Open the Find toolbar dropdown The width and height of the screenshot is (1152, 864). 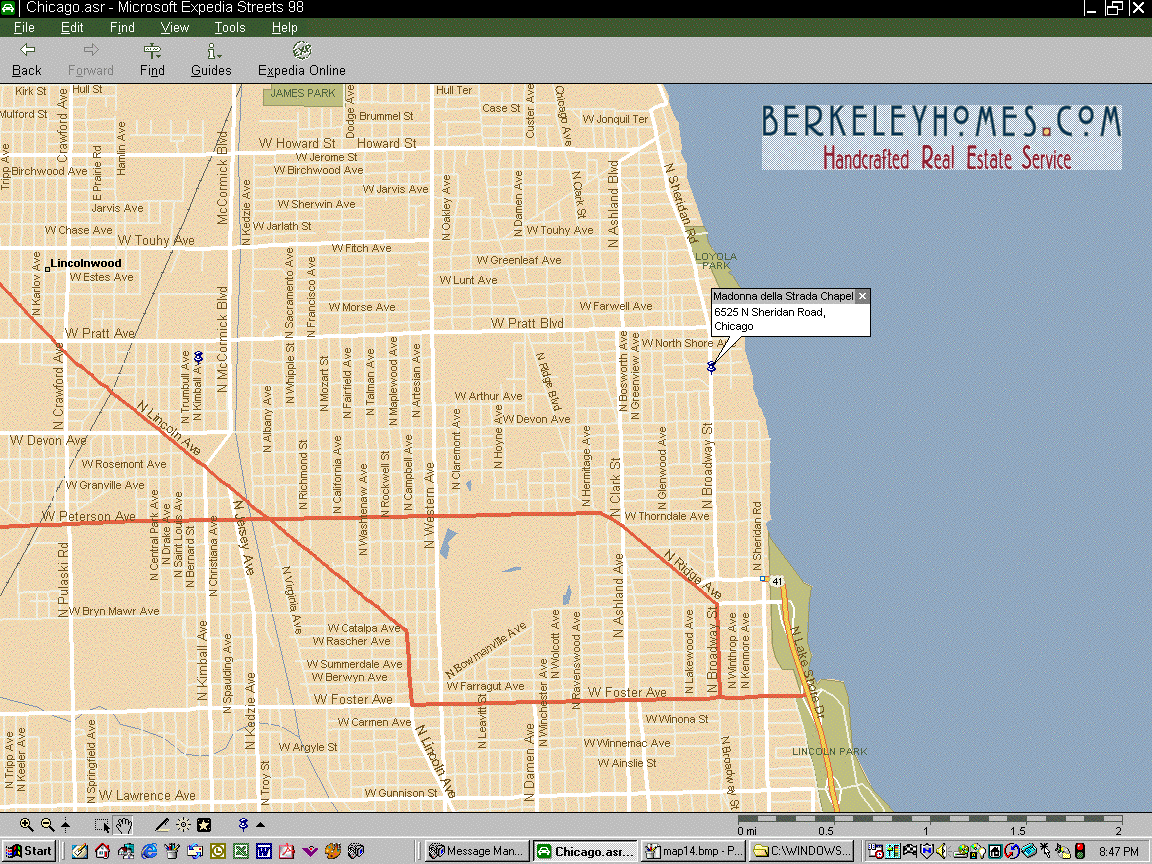pyautogui.click(x=152, y=59)
